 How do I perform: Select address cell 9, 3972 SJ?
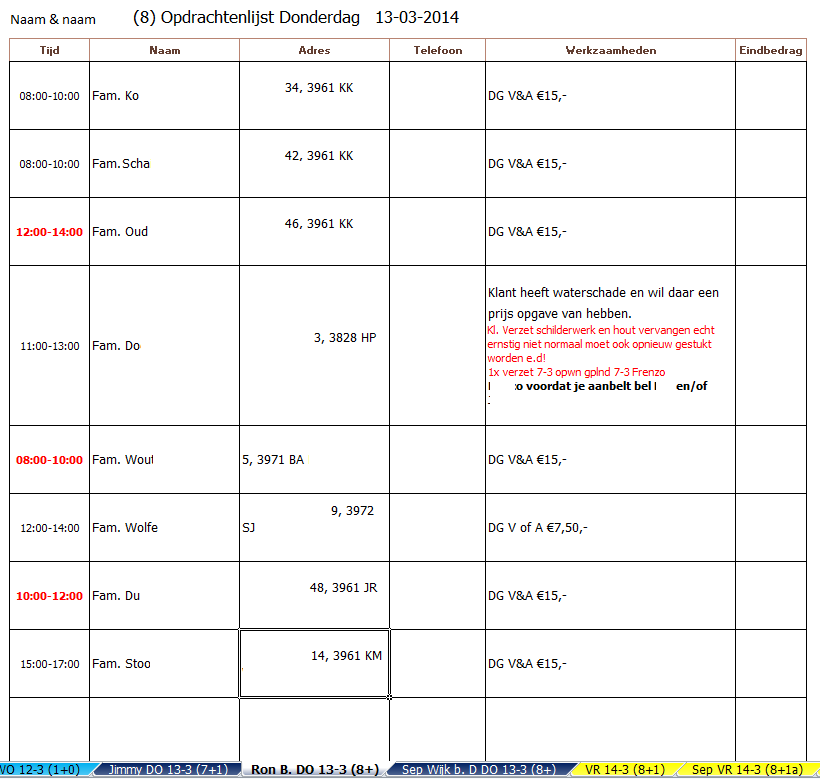pyautogui.click(x=314, y=528)
